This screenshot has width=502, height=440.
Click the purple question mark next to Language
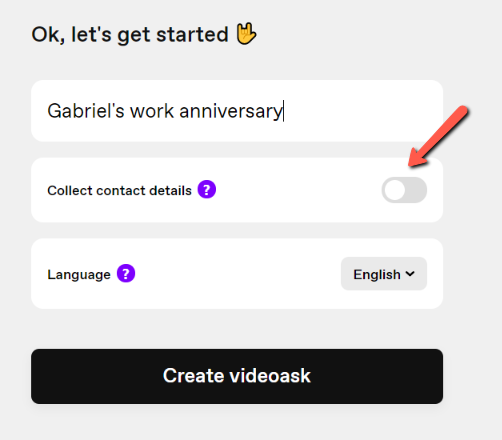(x=126, y=273)
